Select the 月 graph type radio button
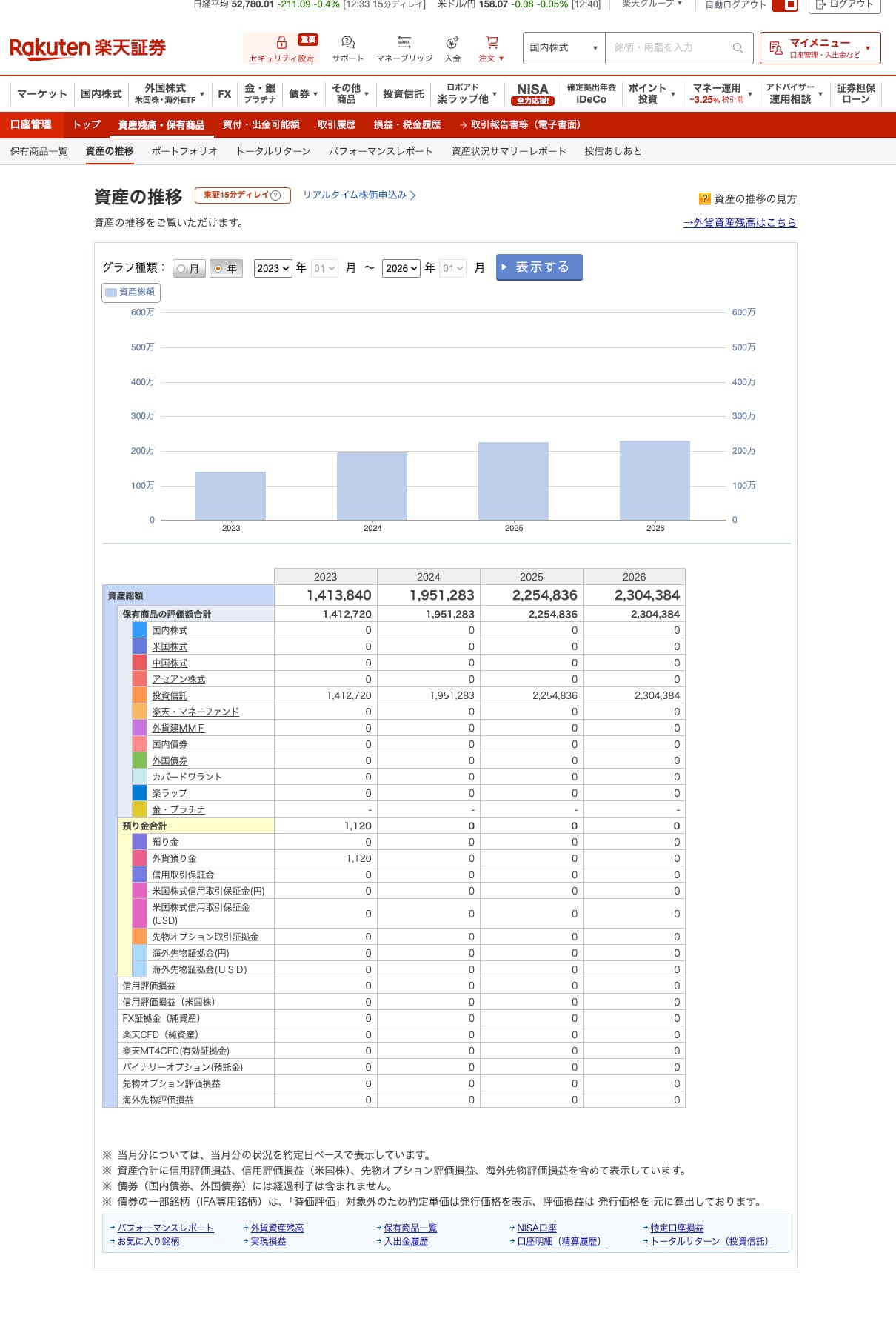 click(x=181, y=269)
